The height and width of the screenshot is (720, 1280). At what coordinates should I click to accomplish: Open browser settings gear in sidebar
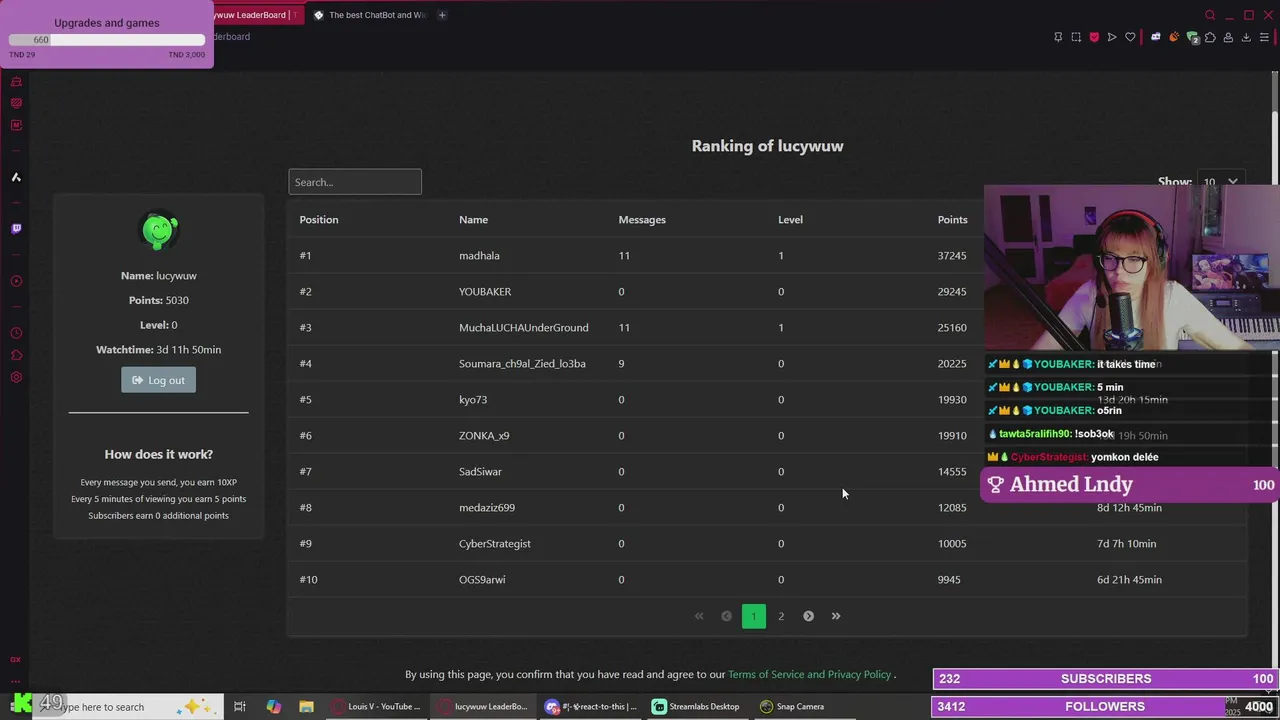coord(16,377)
